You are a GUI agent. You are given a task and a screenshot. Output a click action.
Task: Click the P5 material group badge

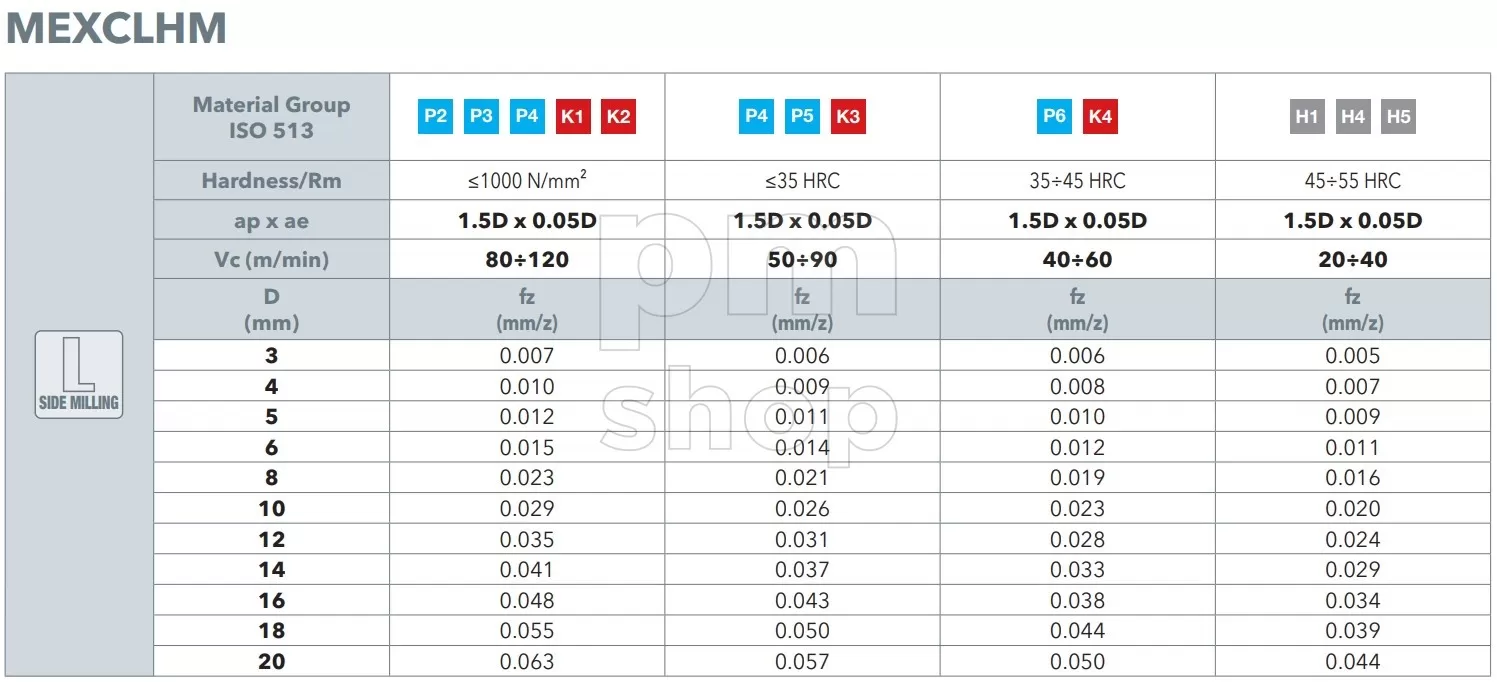click(802, 116)
